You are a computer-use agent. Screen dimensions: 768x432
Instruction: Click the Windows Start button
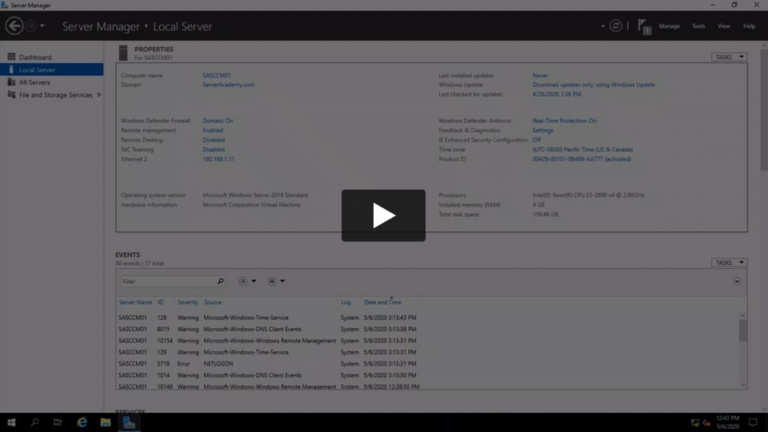point(11,422)
